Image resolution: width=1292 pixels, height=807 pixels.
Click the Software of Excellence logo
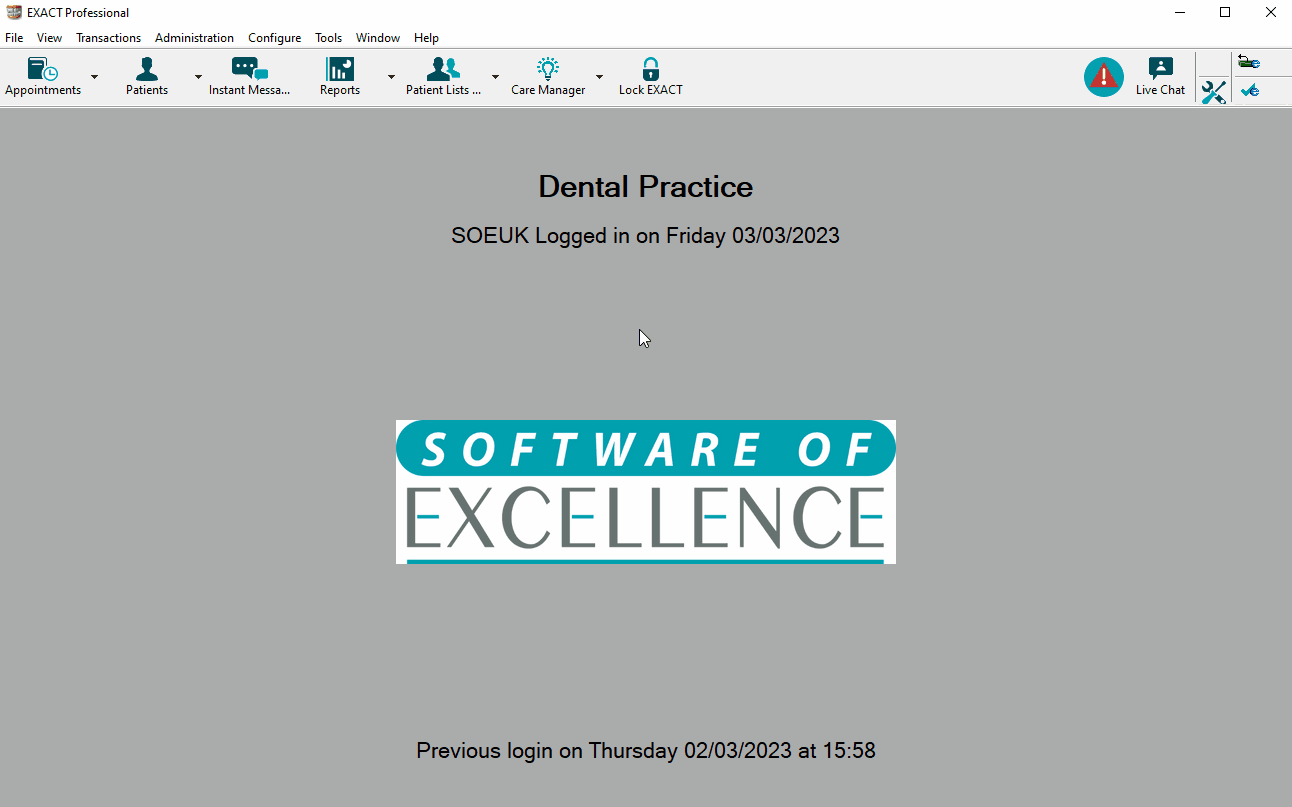(x=646, y=492)
